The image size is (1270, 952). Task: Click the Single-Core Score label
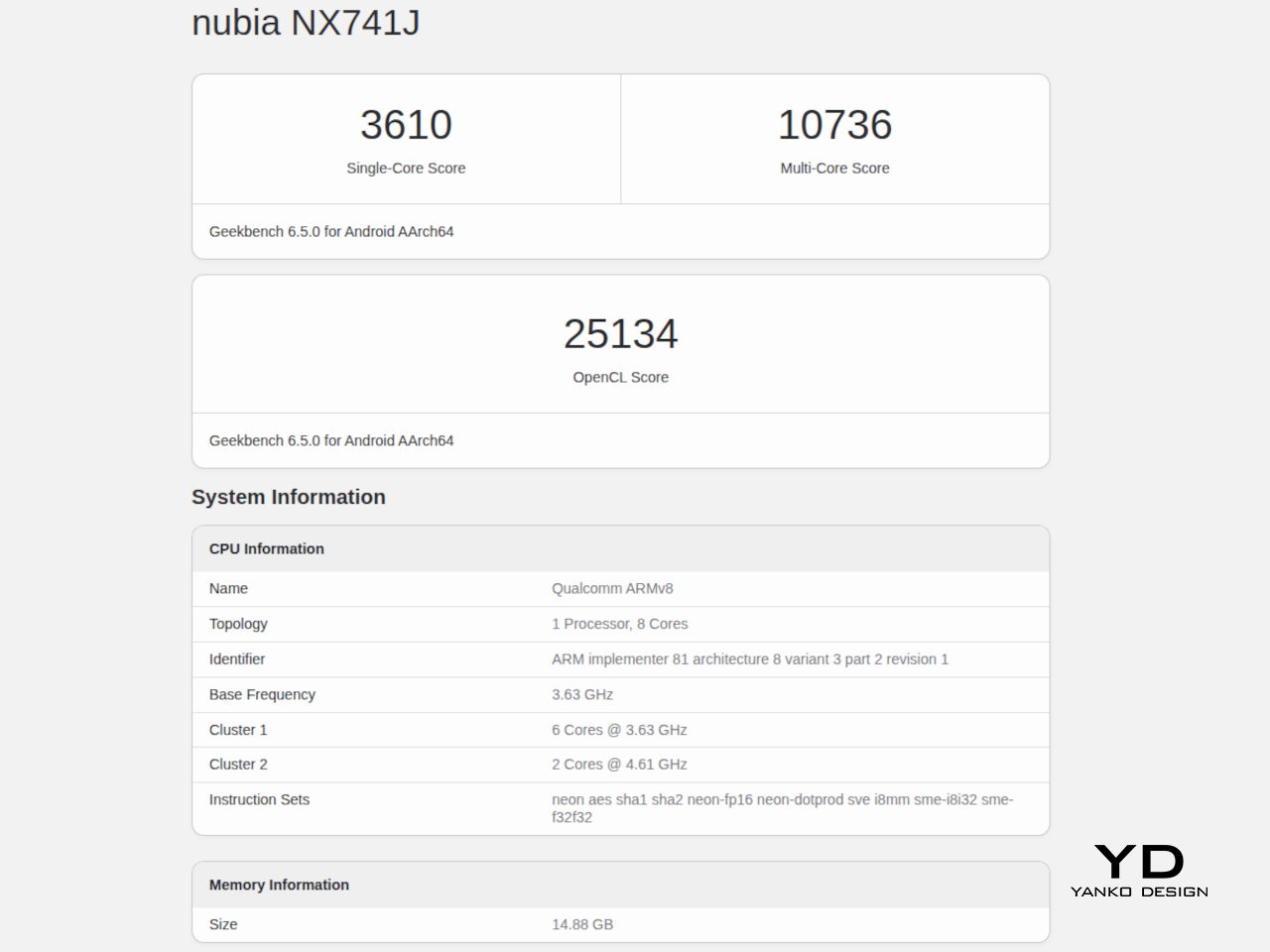click(406, 169)
